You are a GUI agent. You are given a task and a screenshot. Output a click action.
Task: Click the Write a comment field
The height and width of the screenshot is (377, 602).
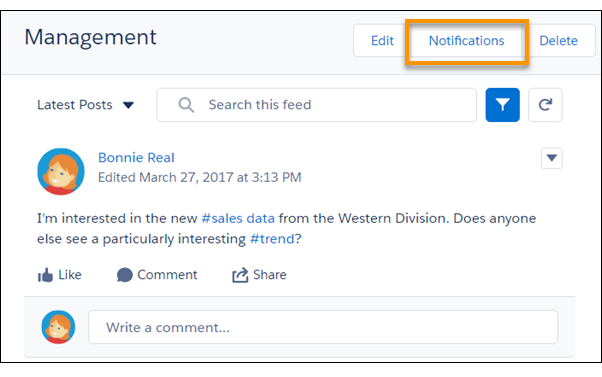[323, 327]
